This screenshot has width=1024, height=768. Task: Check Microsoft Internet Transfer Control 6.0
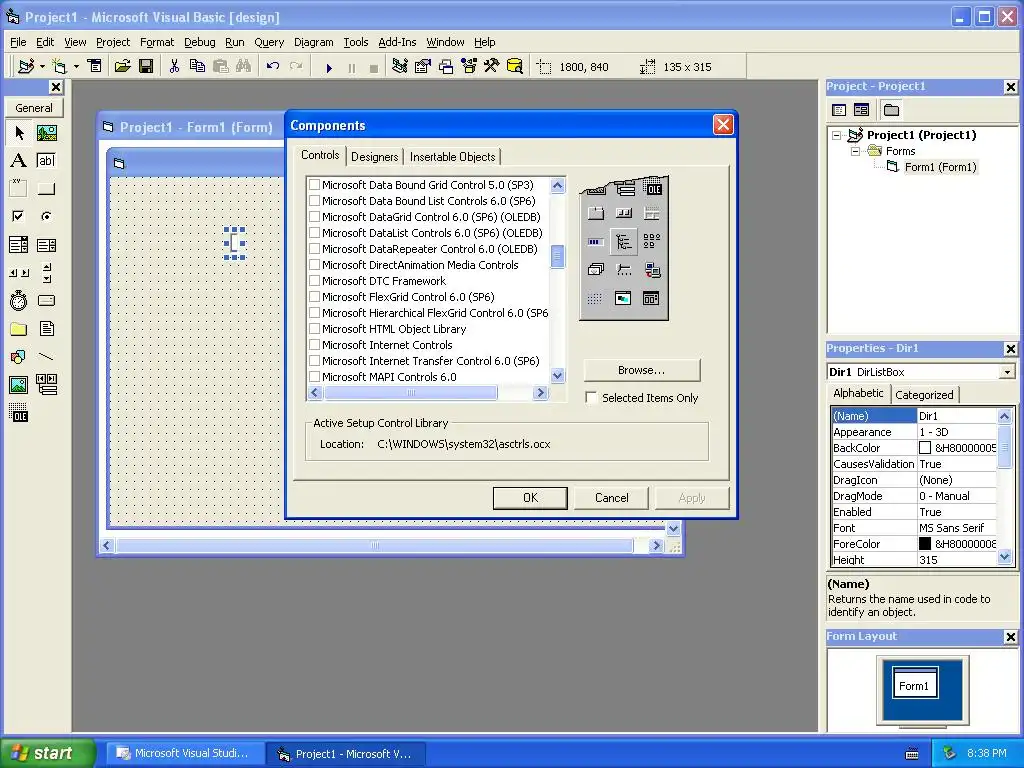314,360
